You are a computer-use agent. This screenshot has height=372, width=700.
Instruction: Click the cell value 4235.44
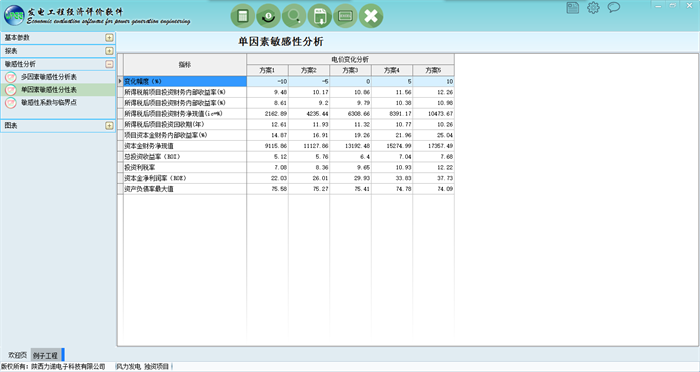click(309, 114)
